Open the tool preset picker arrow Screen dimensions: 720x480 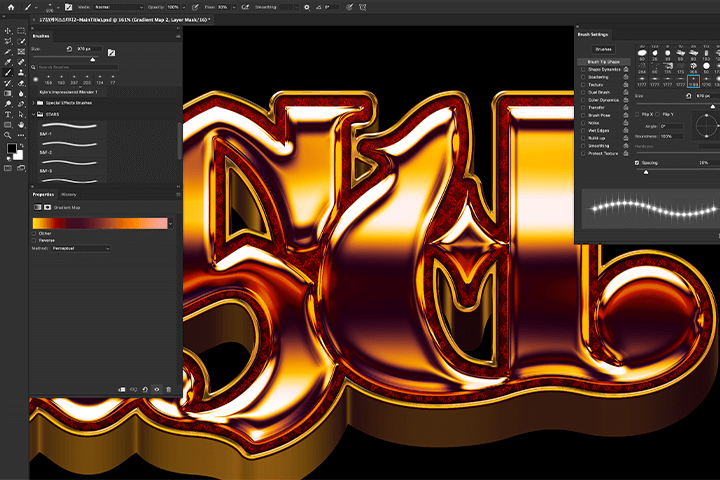(x=36, y=7)
